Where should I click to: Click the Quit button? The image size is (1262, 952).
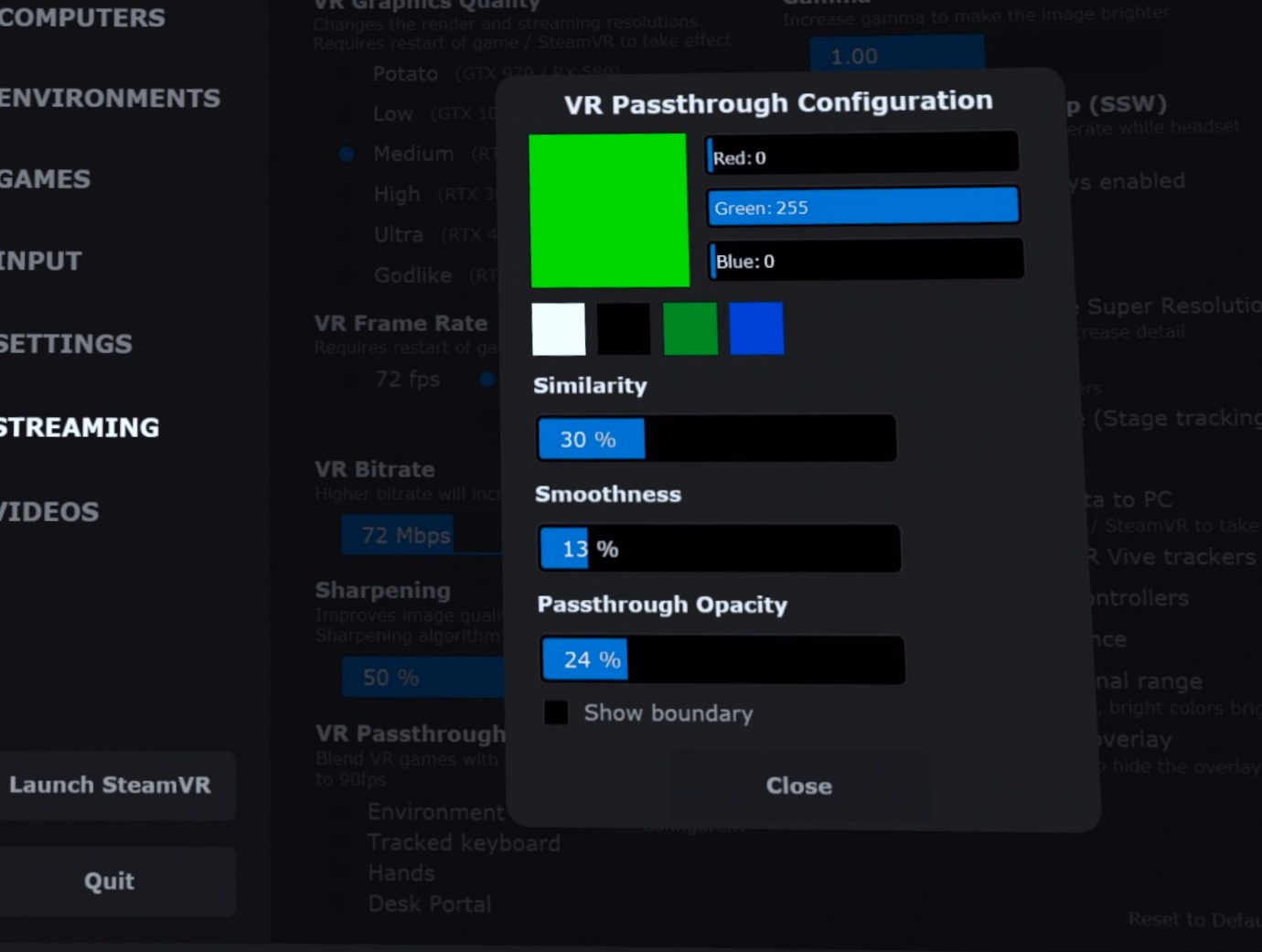[x=110, y=882]
